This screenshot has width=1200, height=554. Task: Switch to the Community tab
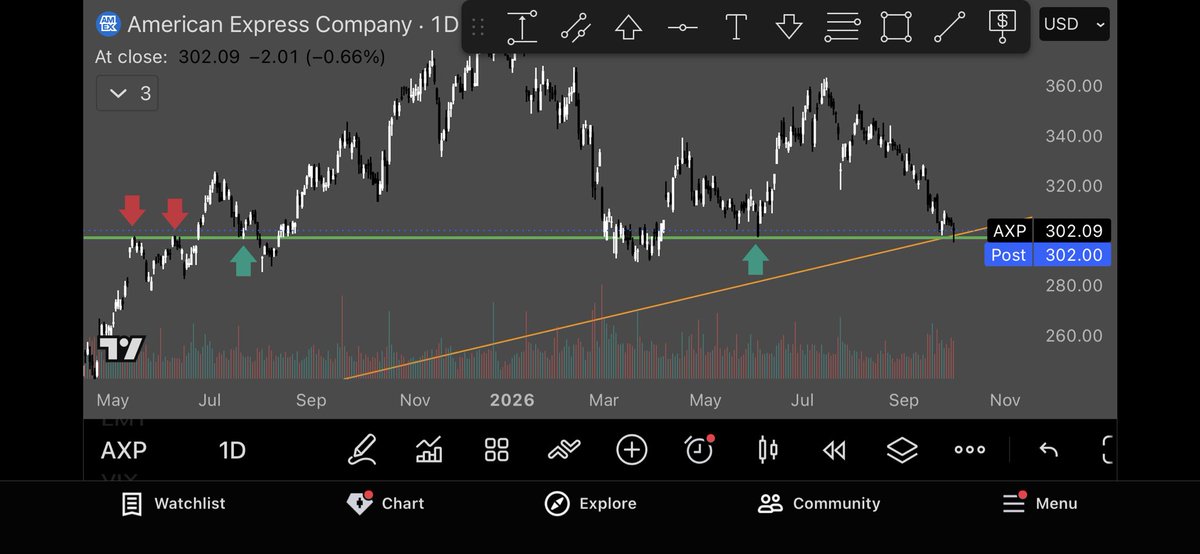819,504
